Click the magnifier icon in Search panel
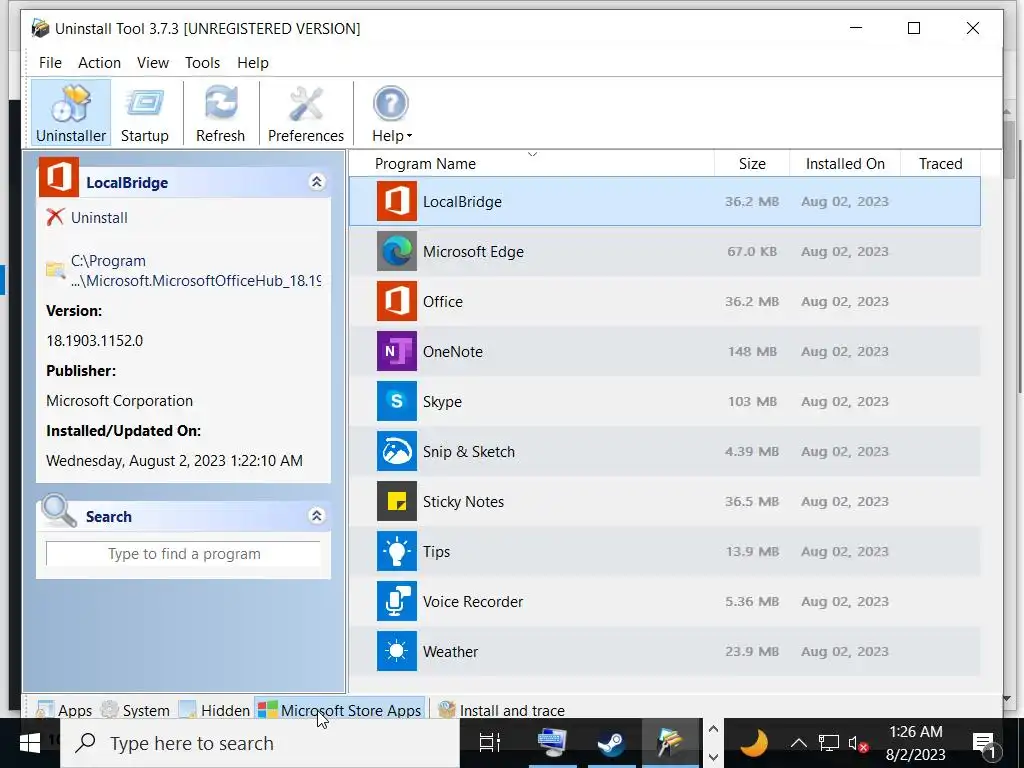Image resolution: width=1024 pixels, height=768 pixels. tap(59, 510)
